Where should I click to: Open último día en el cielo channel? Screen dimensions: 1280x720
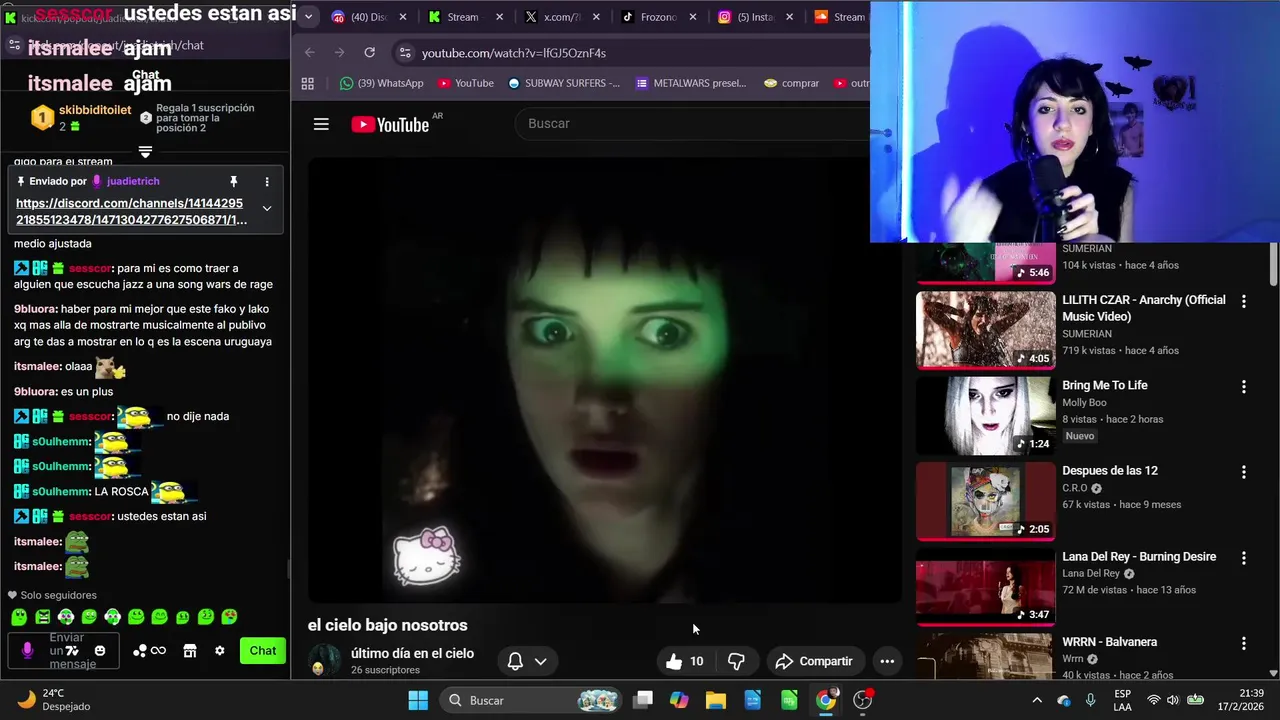coord(412,653)
